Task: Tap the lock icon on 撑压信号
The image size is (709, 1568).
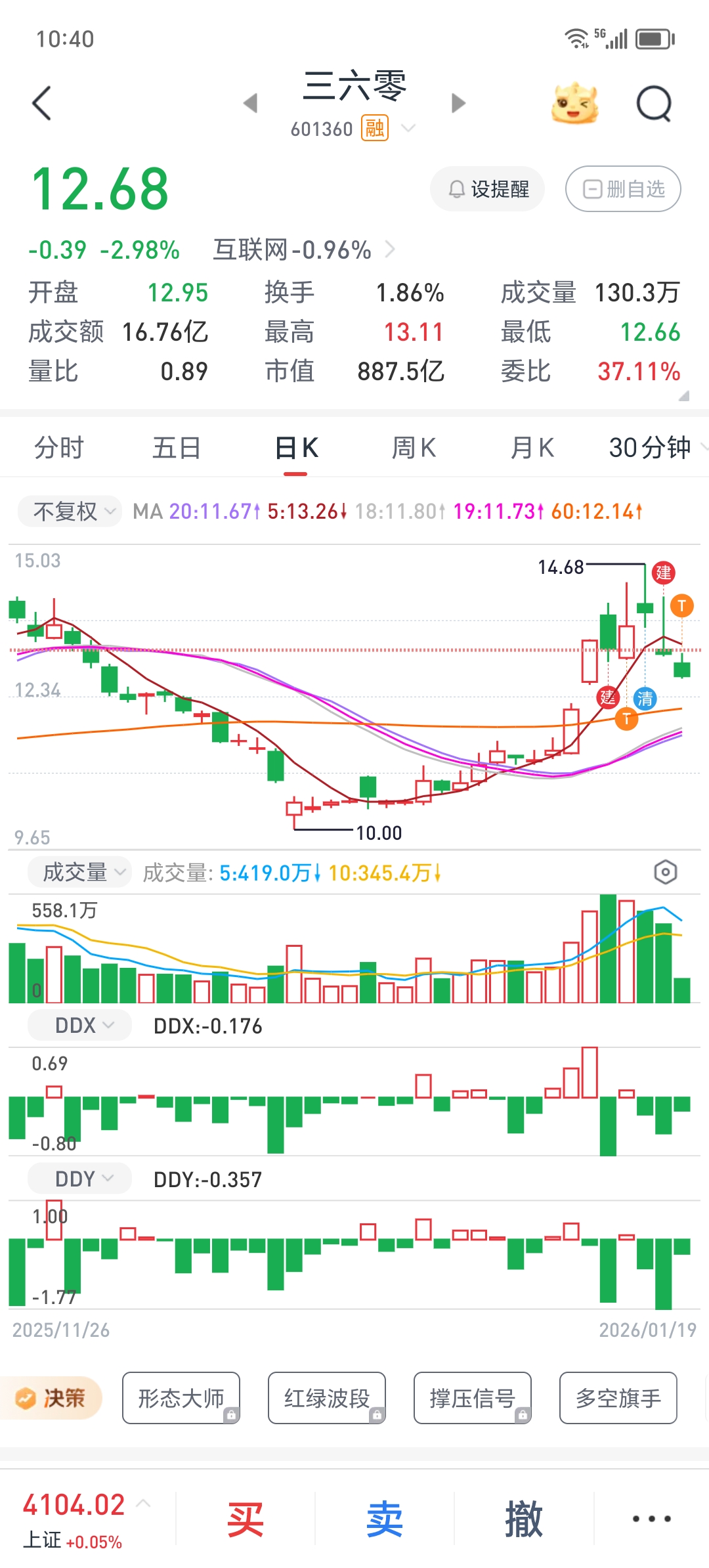Action: coord(523,1415)
